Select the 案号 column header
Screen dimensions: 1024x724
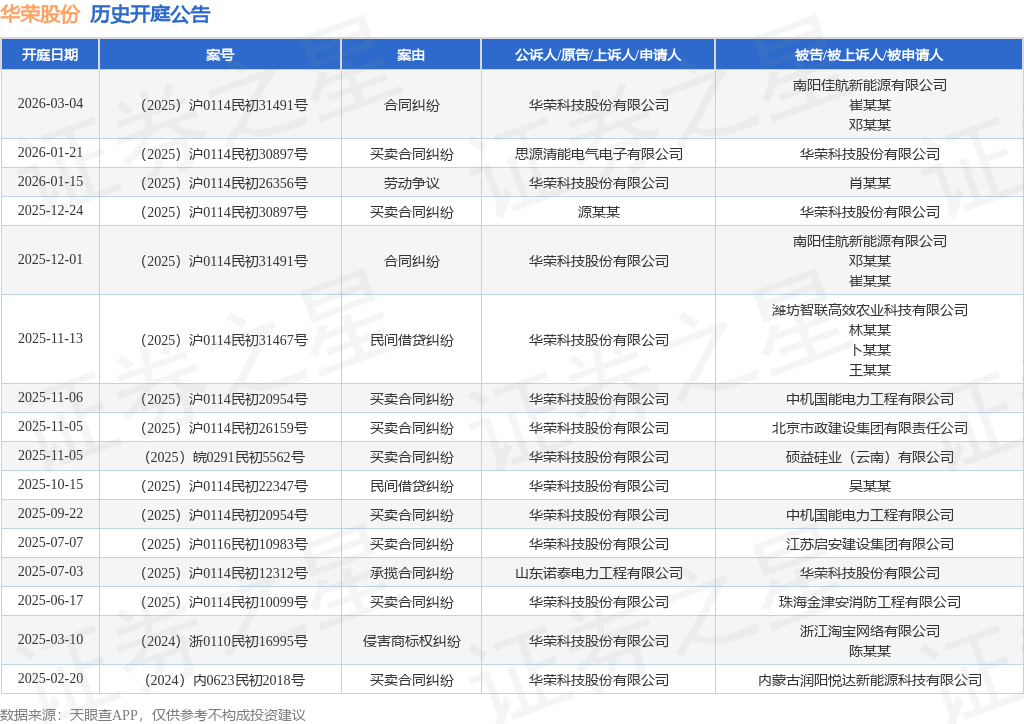click(x=220, y=55)
